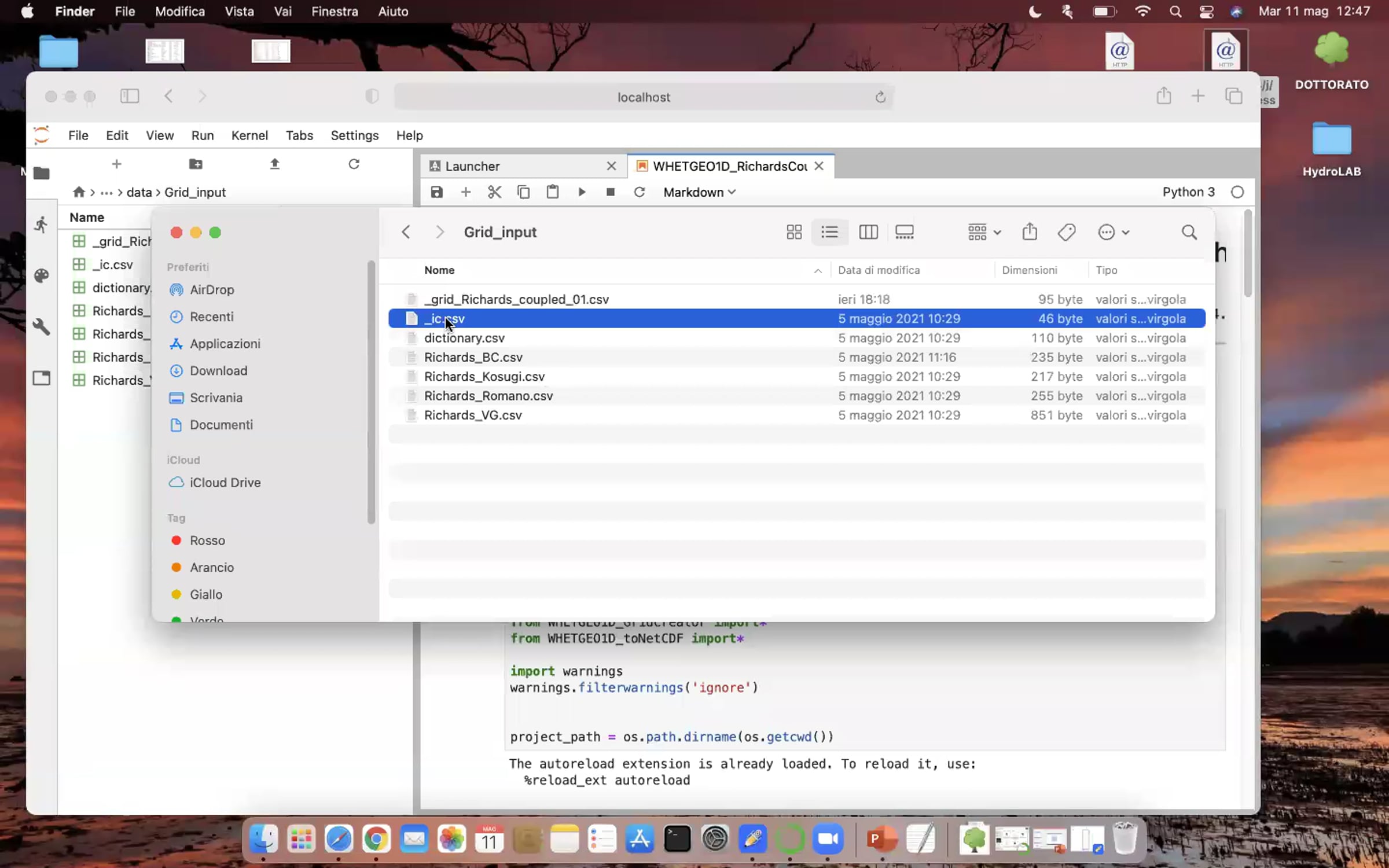The width and height of the screenshot is (1389, 868).
Task: Switch Finder to column view
Action: (868, 232)
